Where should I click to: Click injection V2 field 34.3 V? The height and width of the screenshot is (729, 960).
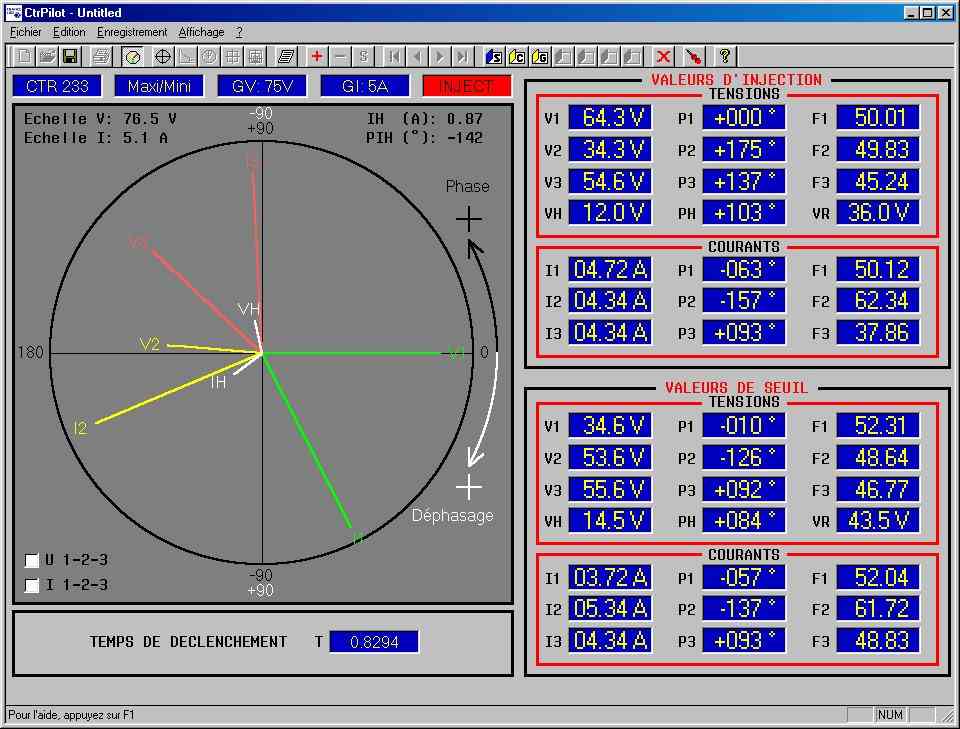pos(610,149)
